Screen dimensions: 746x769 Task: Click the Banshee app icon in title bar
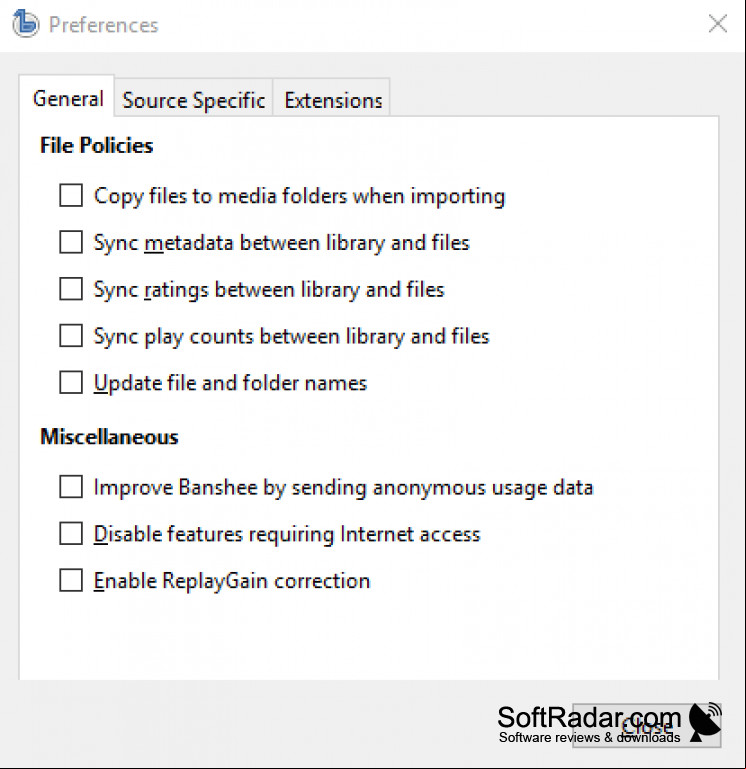(x=26, y=24)
